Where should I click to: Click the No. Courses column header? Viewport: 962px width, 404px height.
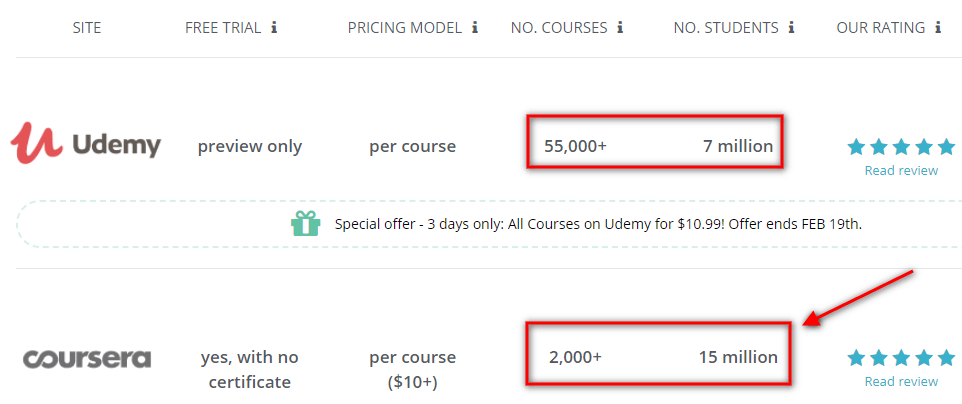(559, 28)
